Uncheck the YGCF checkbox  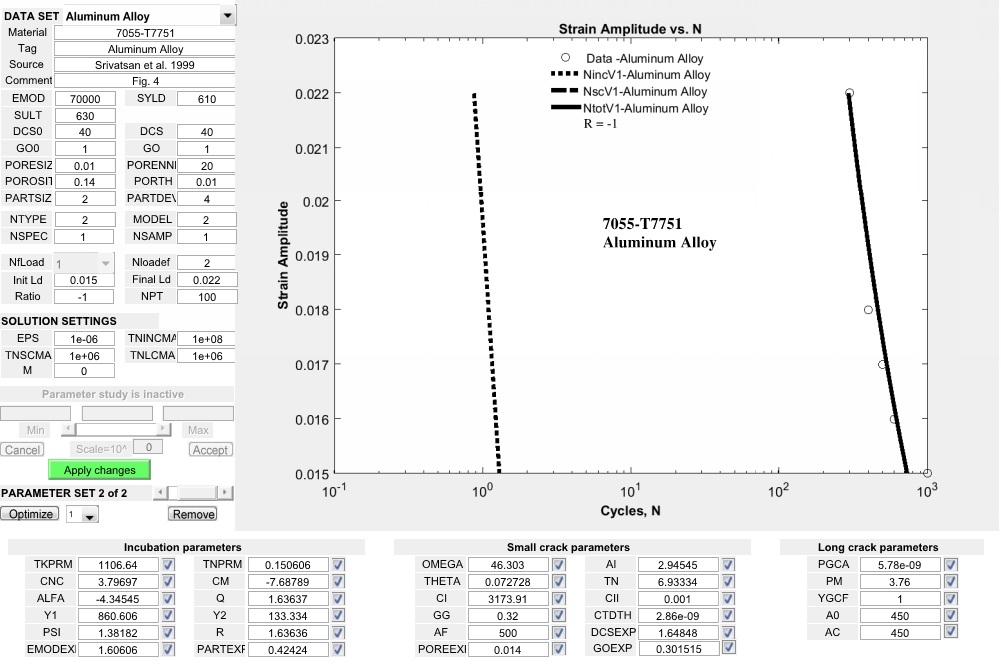point(951,599)
